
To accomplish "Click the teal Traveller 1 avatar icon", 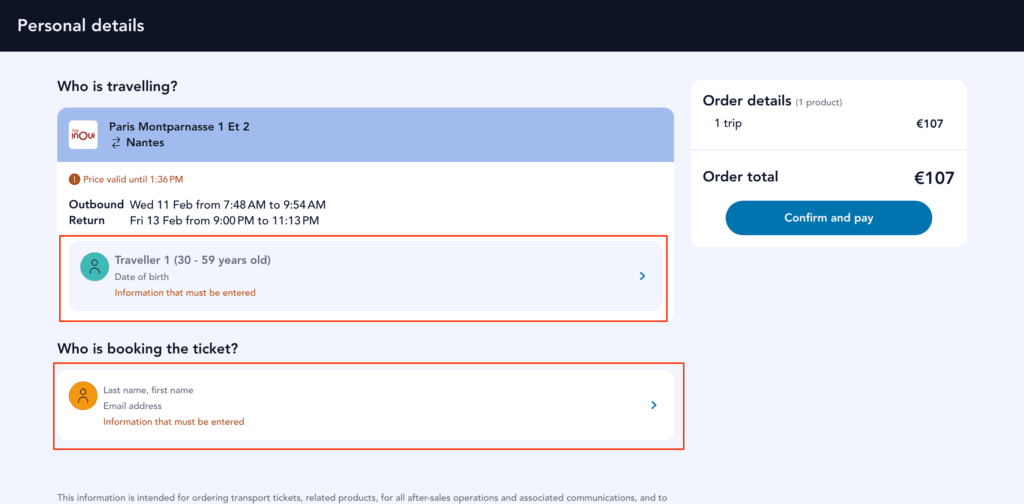I will click(94, 266).
